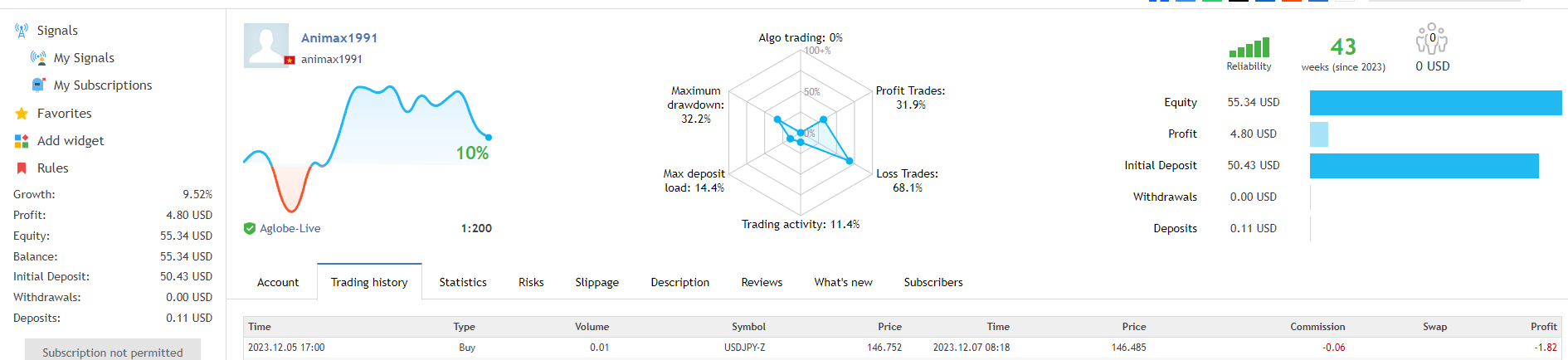Select the Slippage tab
The image size is (1568, 360).
597,282
